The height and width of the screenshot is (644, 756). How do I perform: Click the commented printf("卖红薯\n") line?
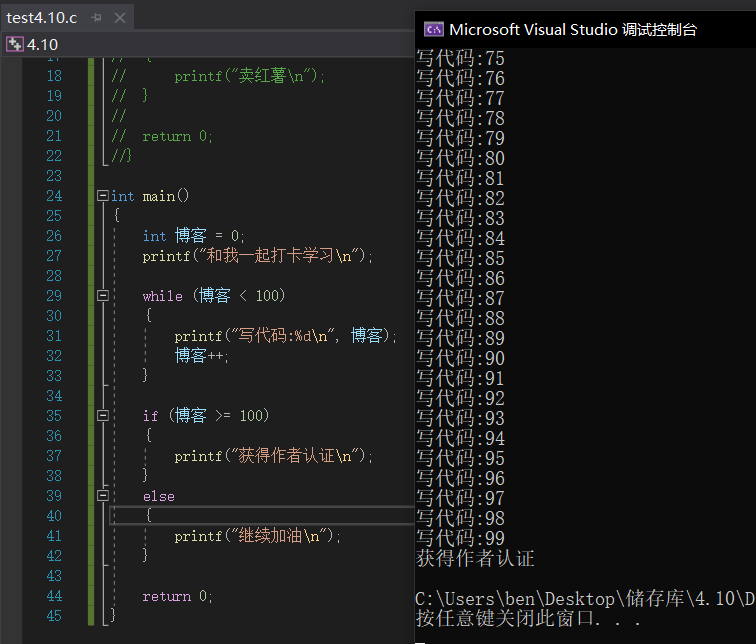coord(250,76)
